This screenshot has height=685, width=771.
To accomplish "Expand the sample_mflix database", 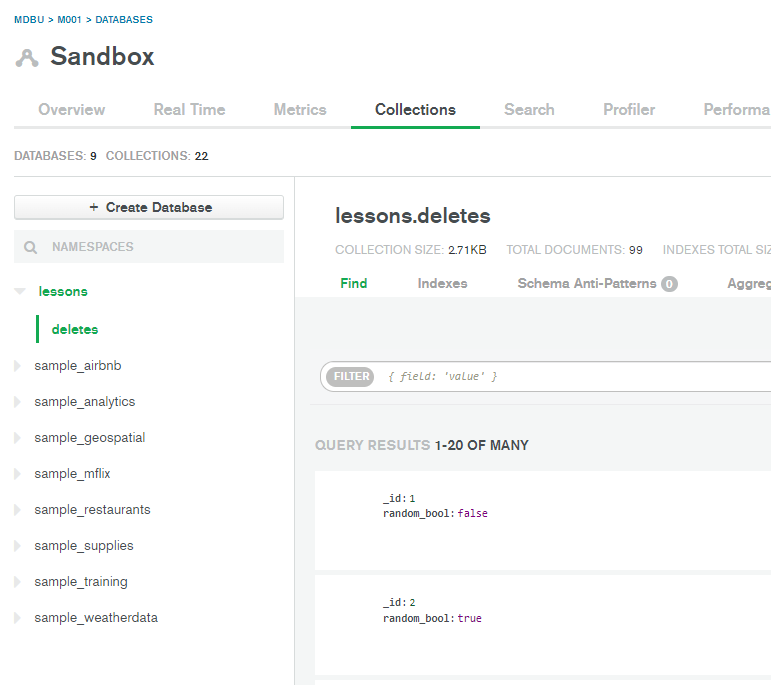I will pyautogui.click(x=17, y=474).
